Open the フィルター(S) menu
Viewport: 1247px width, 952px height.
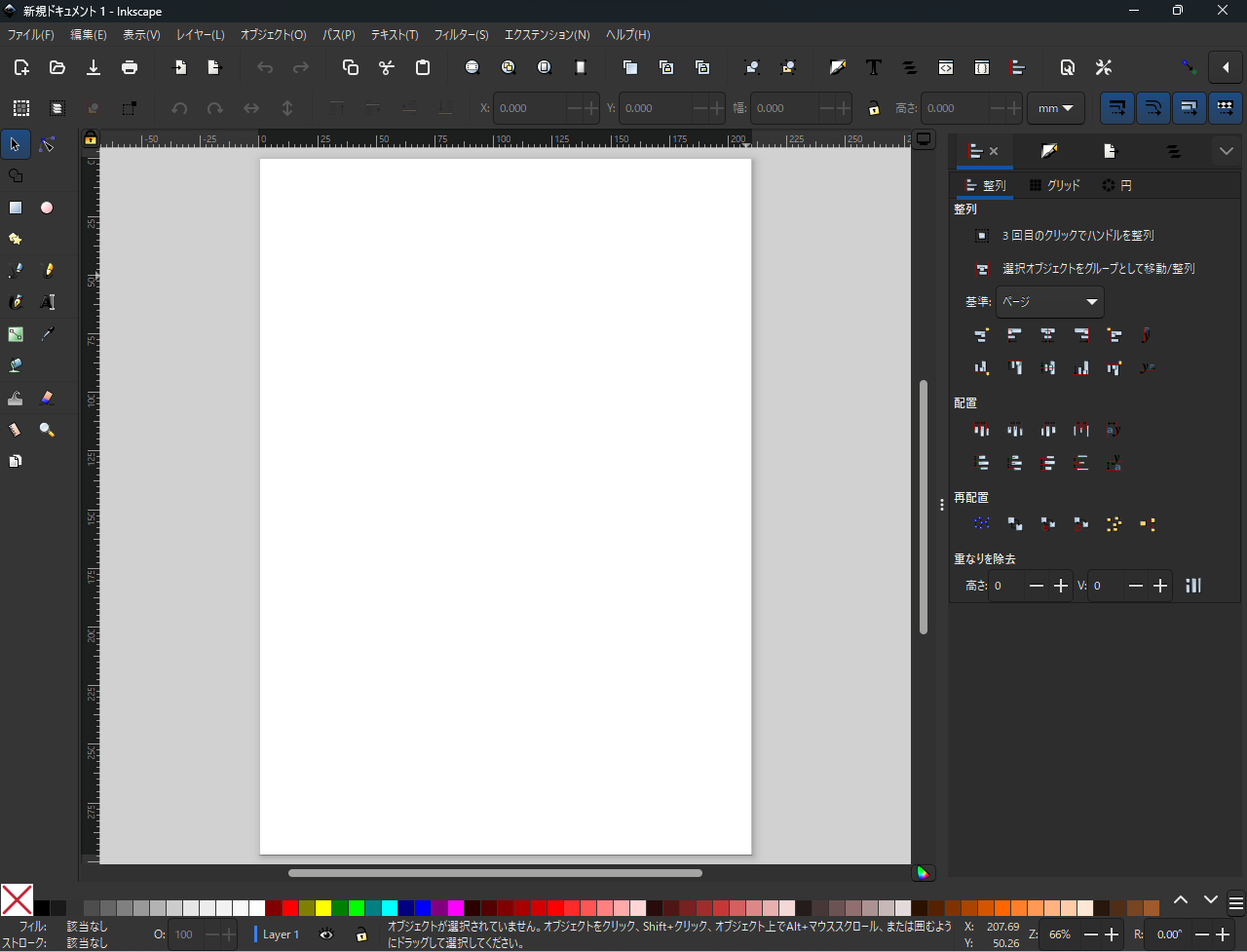point(461,34)
